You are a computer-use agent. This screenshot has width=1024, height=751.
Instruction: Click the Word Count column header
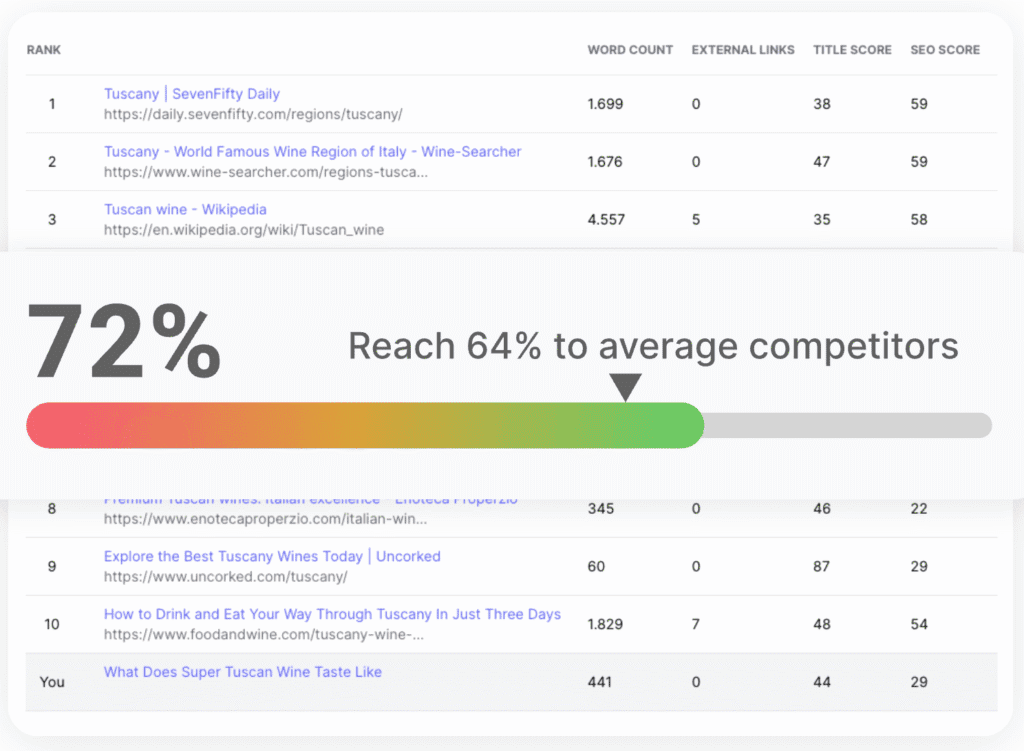(630, 50)
